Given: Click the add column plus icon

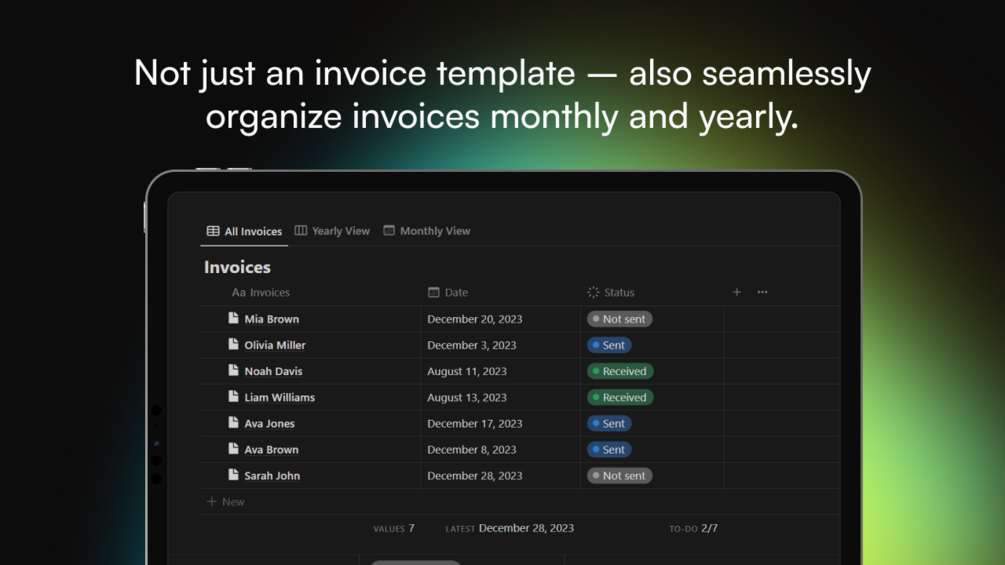Looking at the screenshot, I should click(x=736, y=292).
